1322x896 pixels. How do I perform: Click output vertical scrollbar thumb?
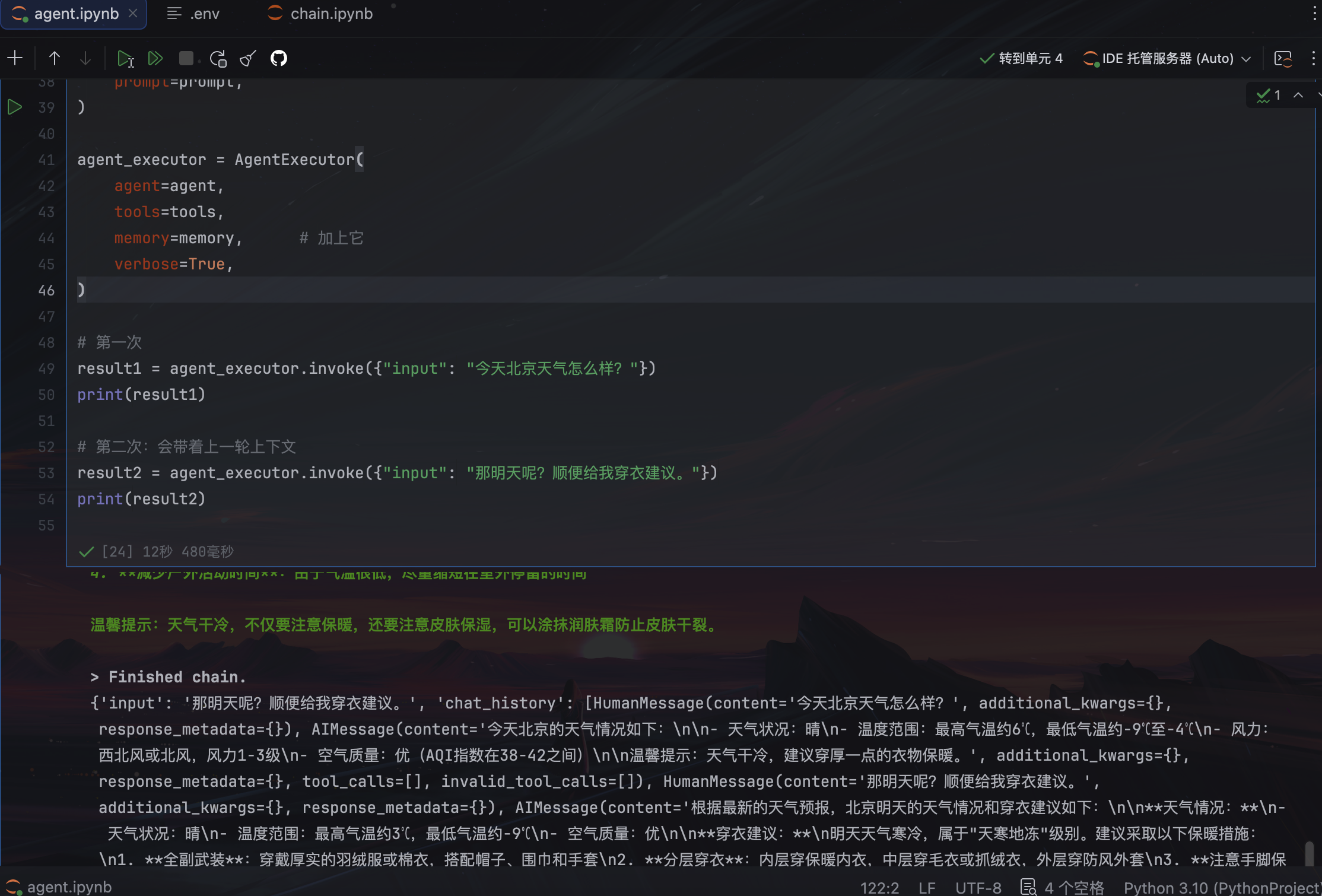(x=1310, y=853)
